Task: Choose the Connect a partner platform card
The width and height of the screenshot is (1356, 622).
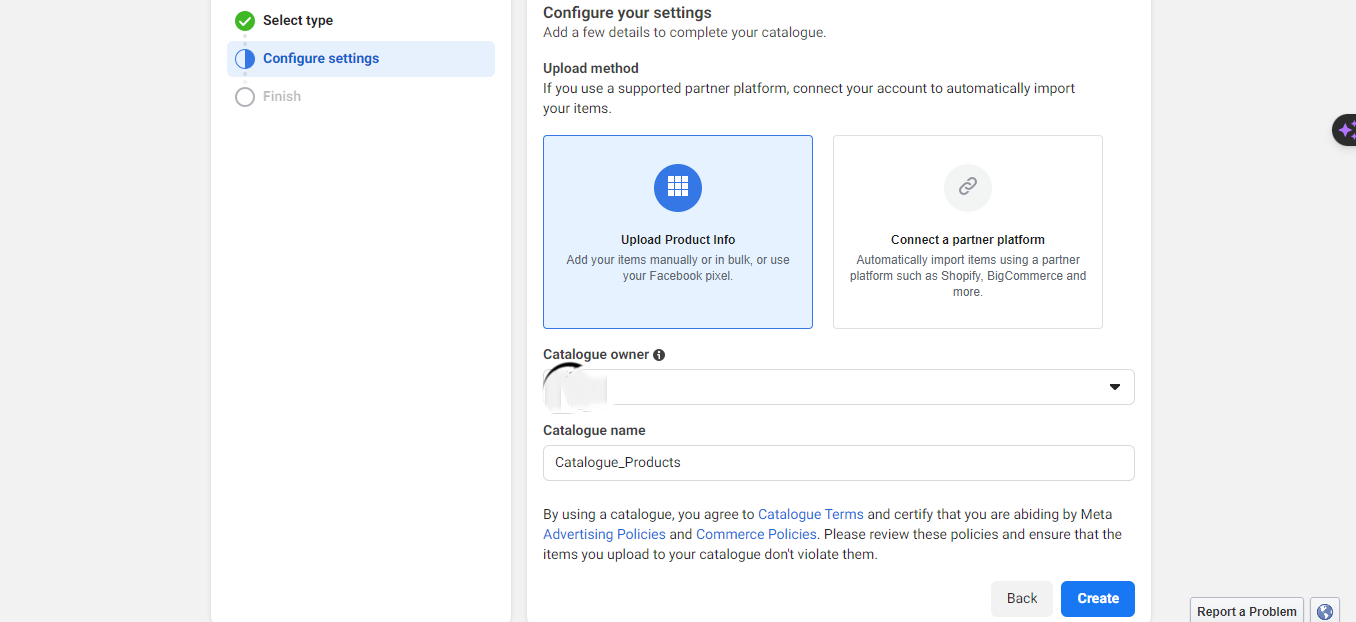Action: [967, 232]
